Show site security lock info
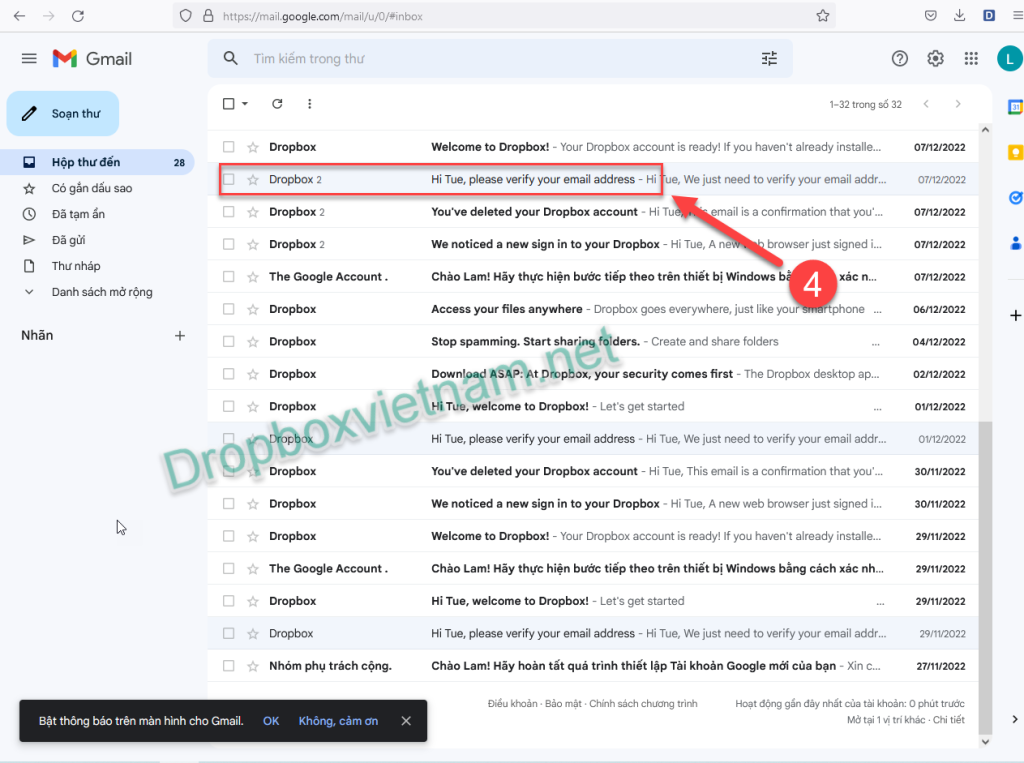 click(208, 16)
